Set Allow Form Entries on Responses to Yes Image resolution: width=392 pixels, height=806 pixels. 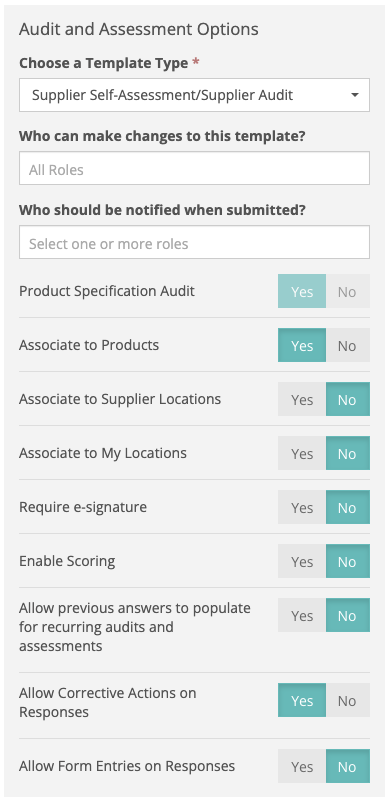(302, 766)
